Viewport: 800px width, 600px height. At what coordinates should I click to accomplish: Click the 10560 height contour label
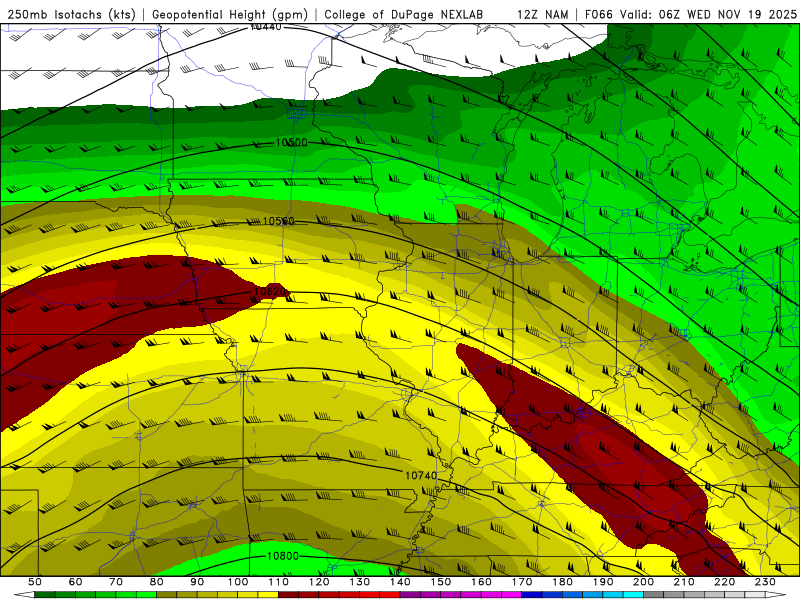(x=279, y=221)
